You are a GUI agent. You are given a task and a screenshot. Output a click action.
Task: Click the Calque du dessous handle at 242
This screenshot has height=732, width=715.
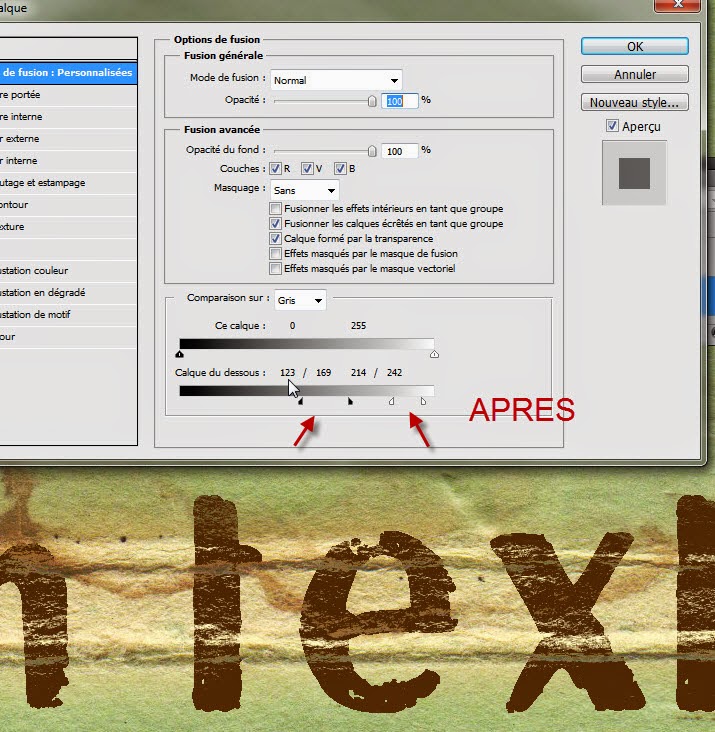pos(423,402)
